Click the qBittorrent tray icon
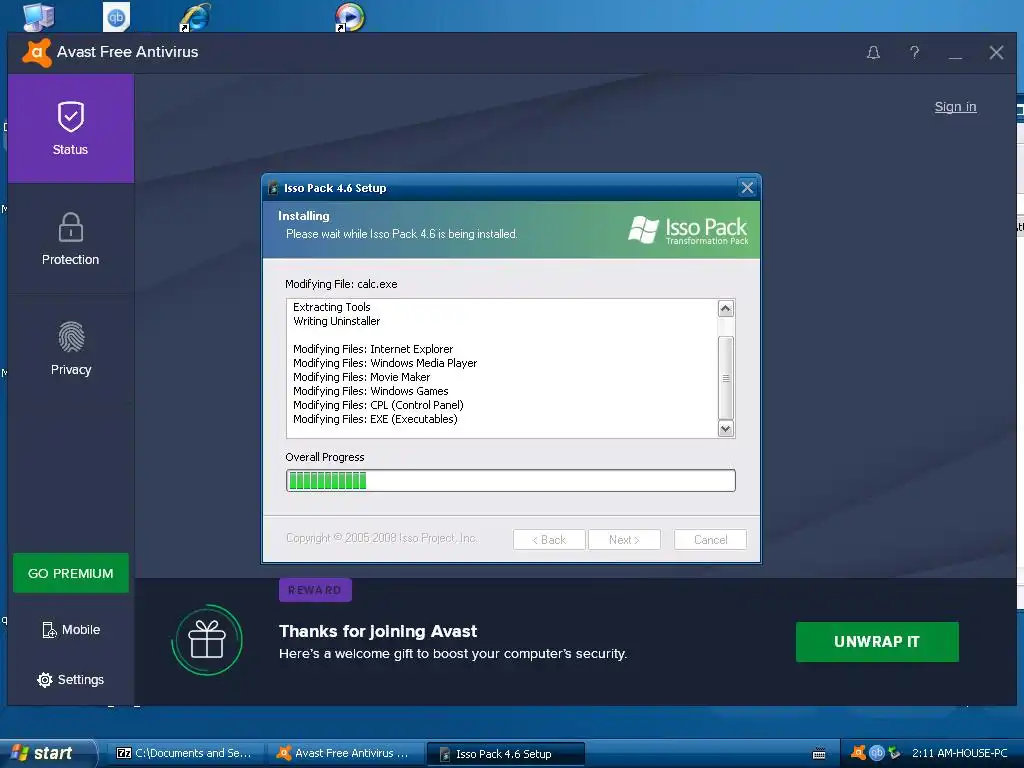The width and height of the screenshot is (1024, 768). 876,753
